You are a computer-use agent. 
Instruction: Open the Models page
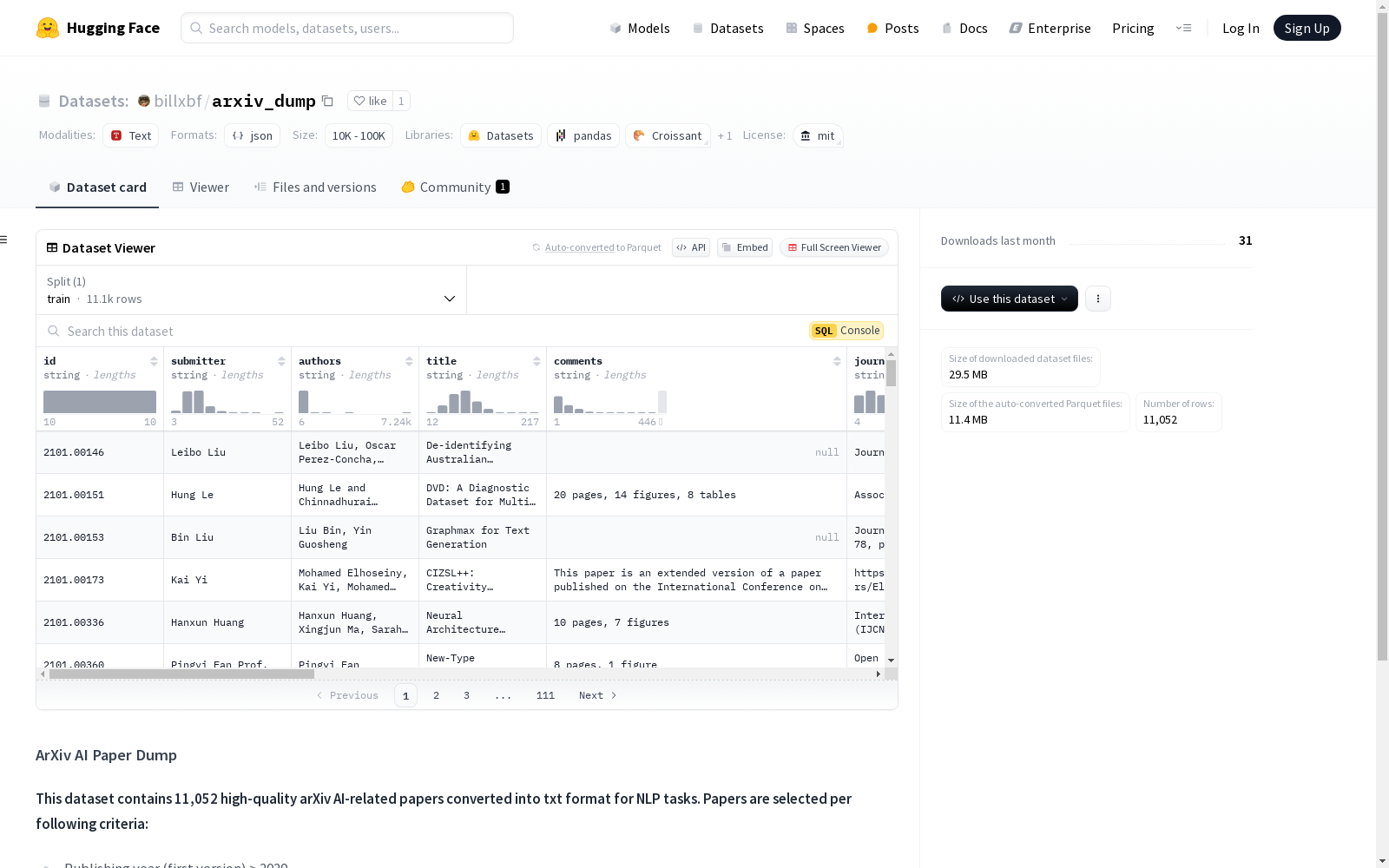(x=640, y=28)
